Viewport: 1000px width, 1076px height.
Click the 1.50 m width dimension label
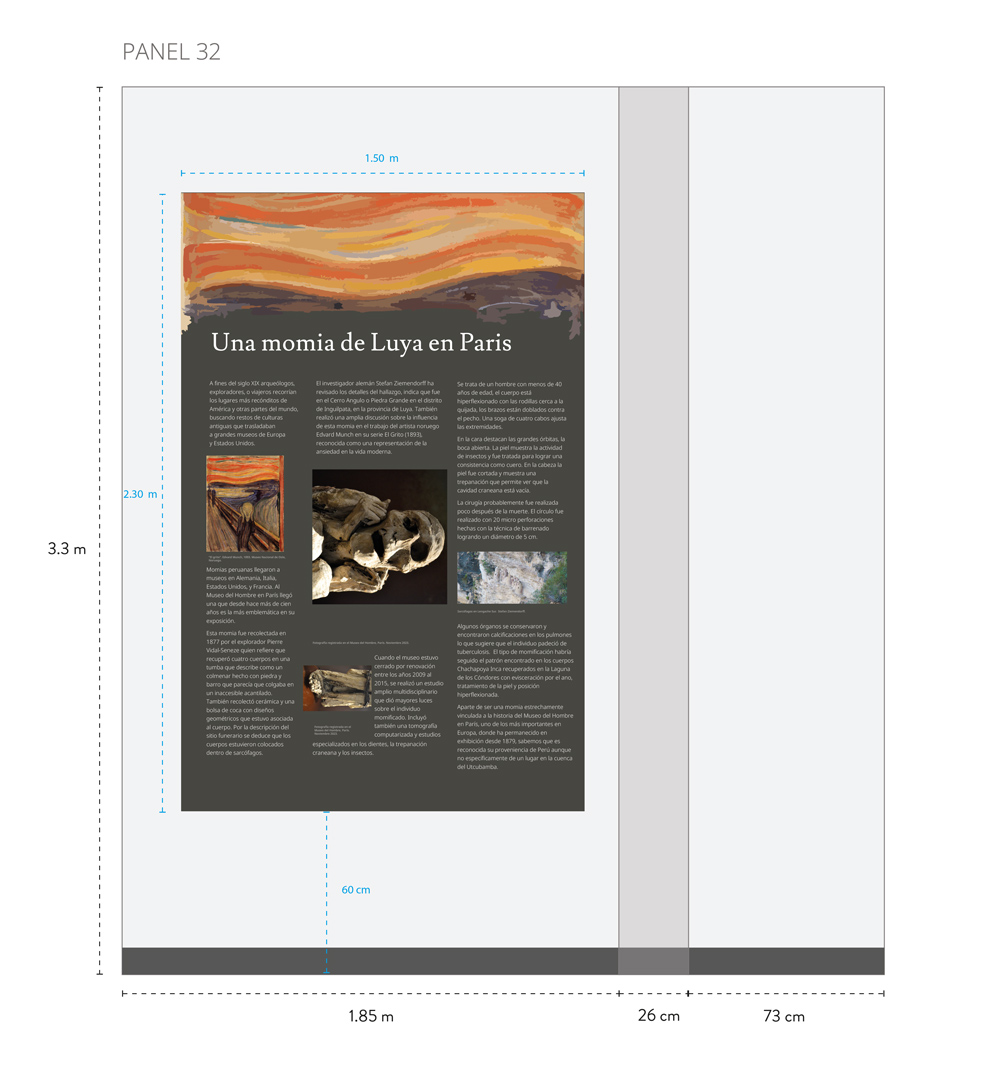pyautogui.click(x=381, y=158)
